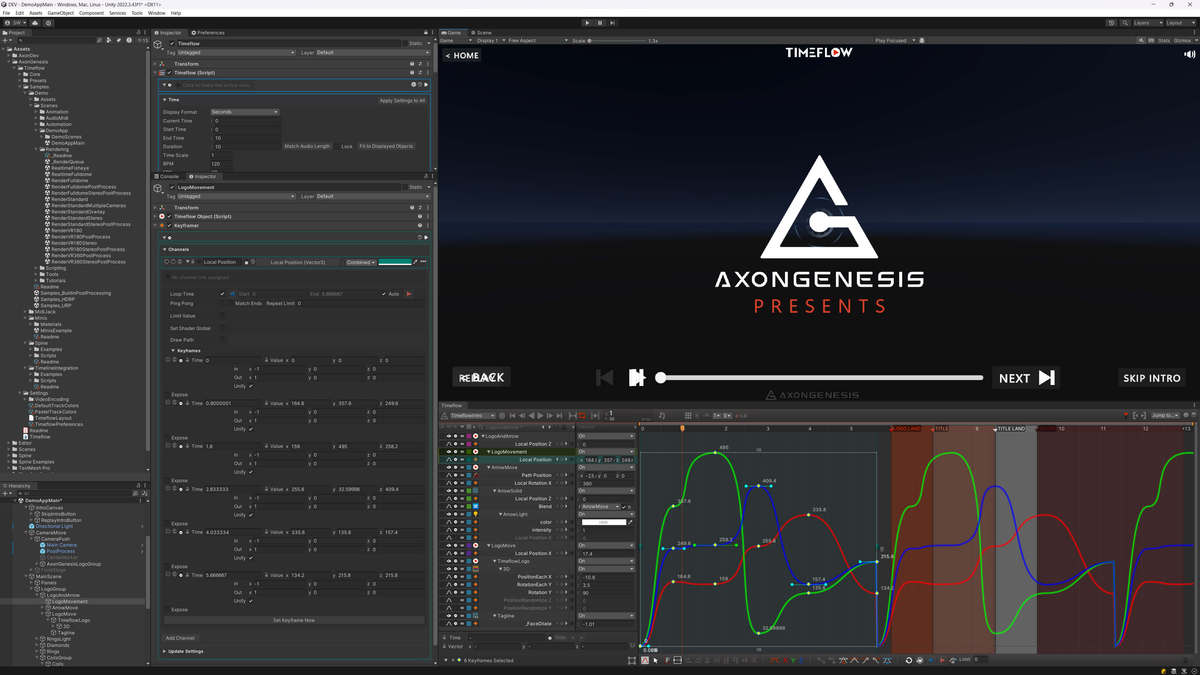The image size is (1200, 675).
Task: Click the intro player progress slider track
Action: point(820,378)
